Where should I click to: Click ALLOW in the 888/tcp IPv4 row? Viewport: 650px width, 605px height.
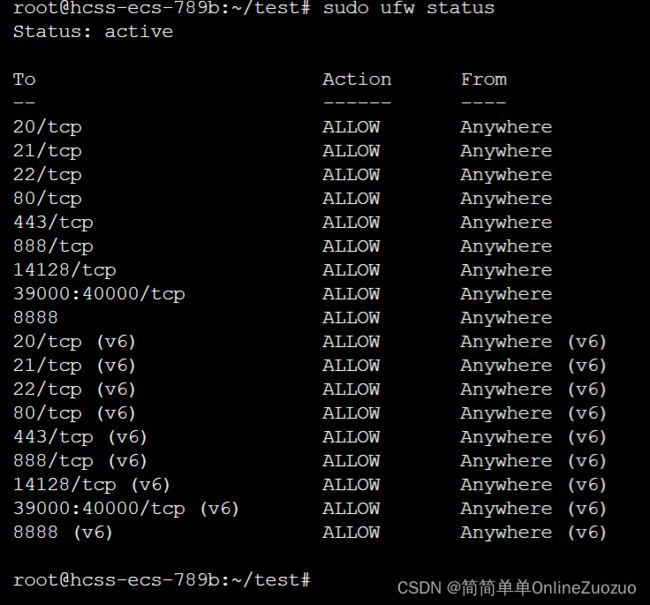[x=351, y=246]
